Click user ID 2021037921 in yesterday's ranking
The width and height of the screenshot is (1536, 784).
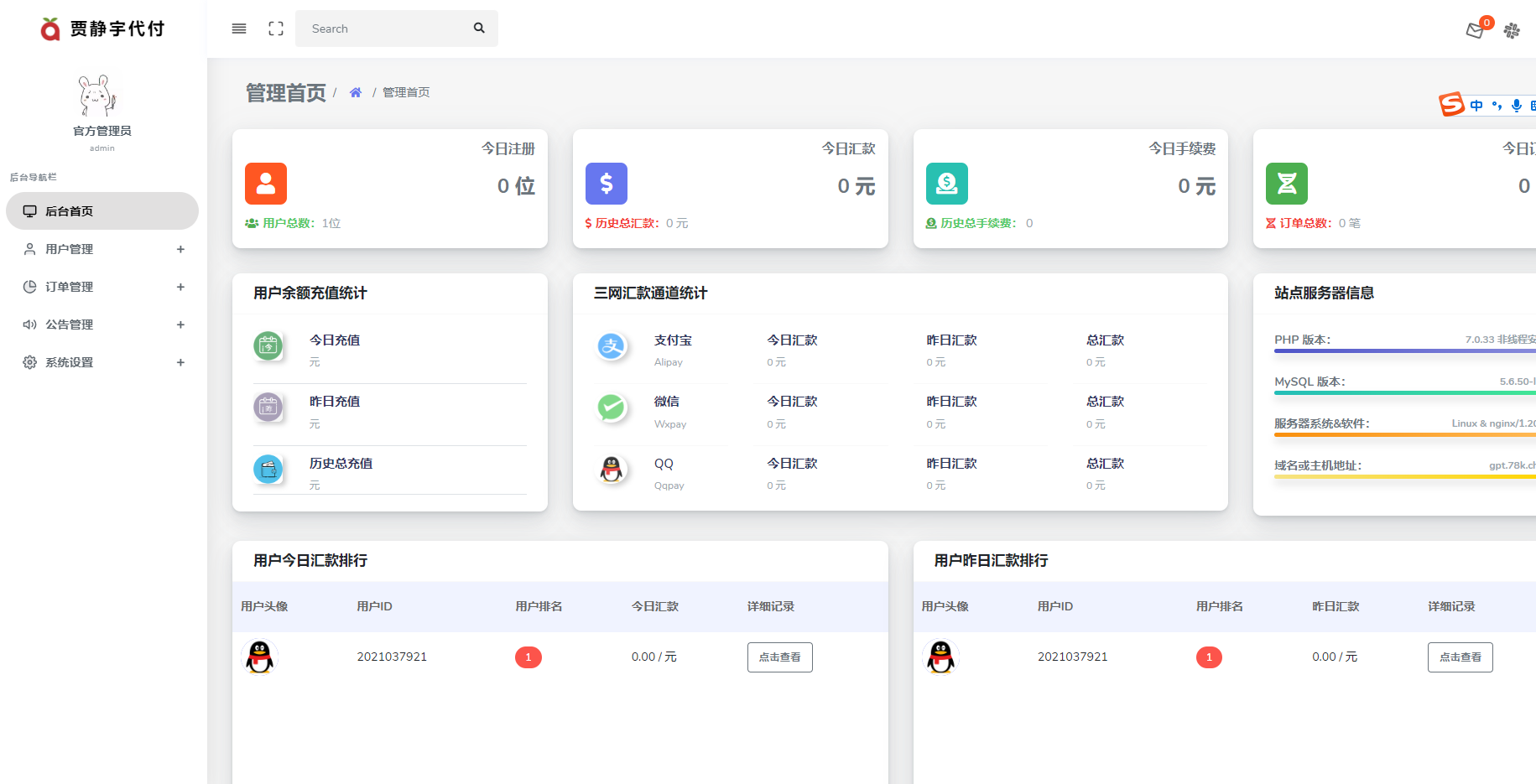point(1072,657)
